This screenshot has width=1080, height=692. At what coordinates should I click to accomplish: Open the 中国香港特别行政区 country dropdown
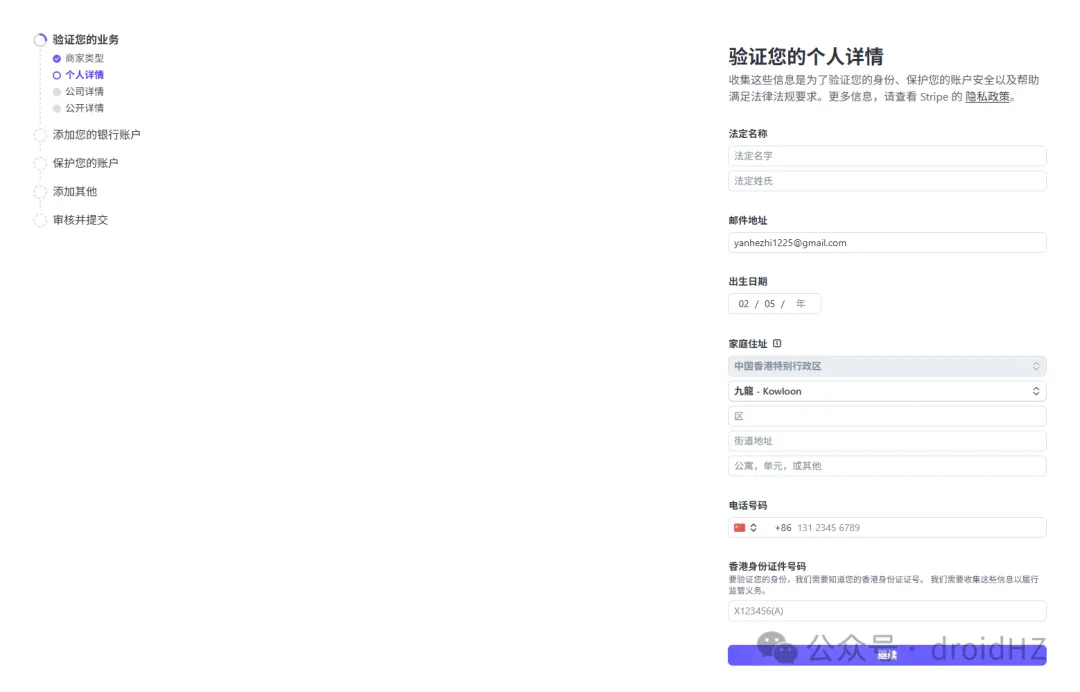click(x=886, y=366)
